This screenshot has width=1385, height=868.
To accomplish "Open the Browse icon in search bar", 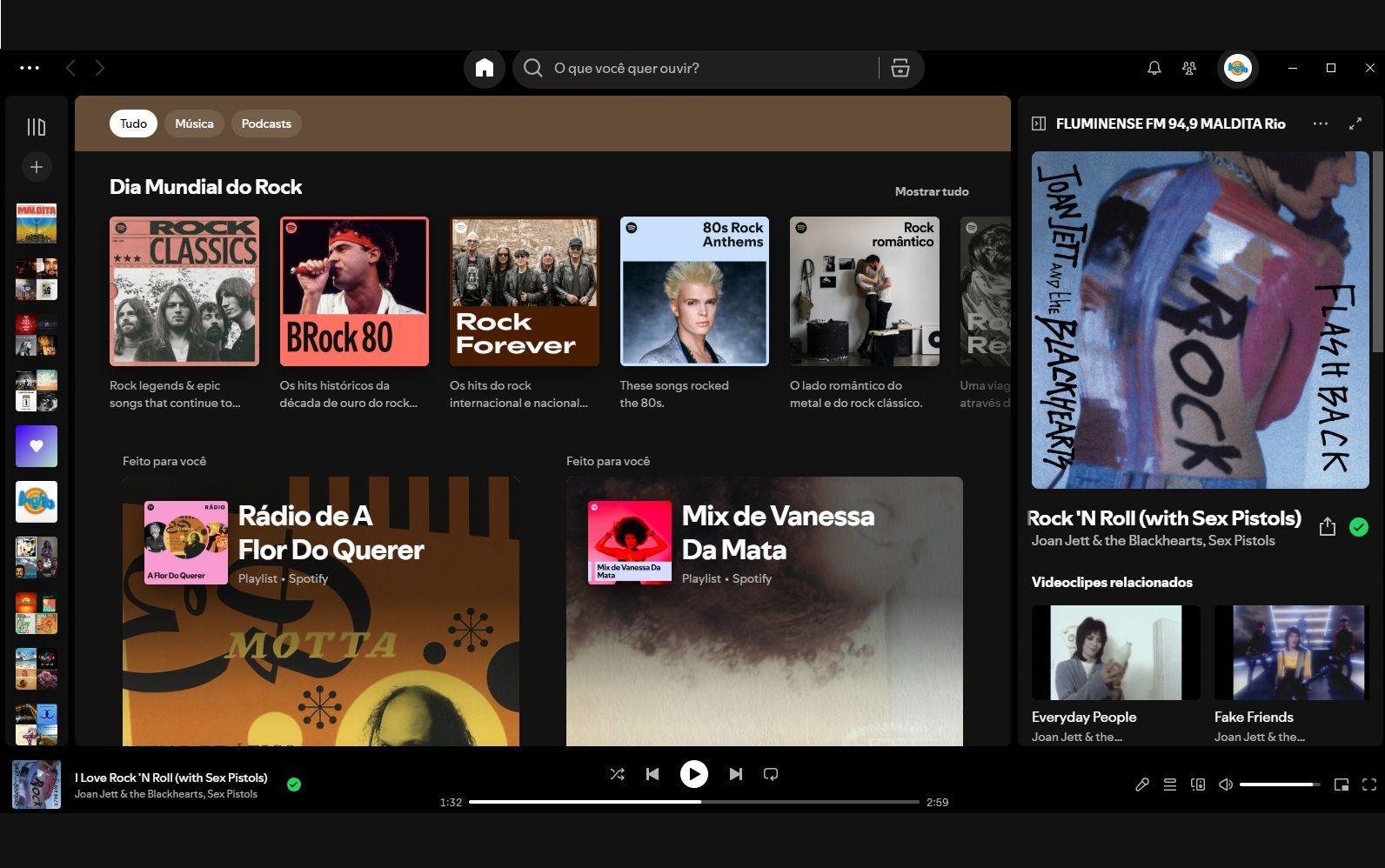I will pyautogui.click(x=900, y=68).
